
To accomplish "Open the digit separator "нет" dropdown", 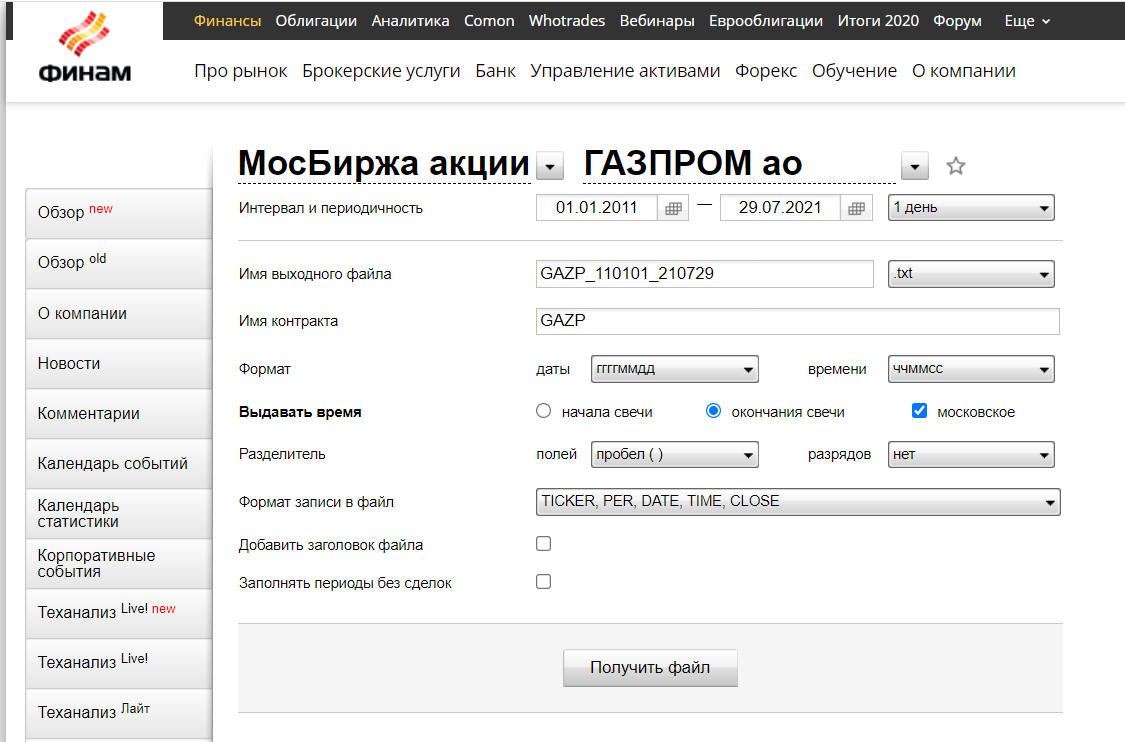I will (971, 454).
